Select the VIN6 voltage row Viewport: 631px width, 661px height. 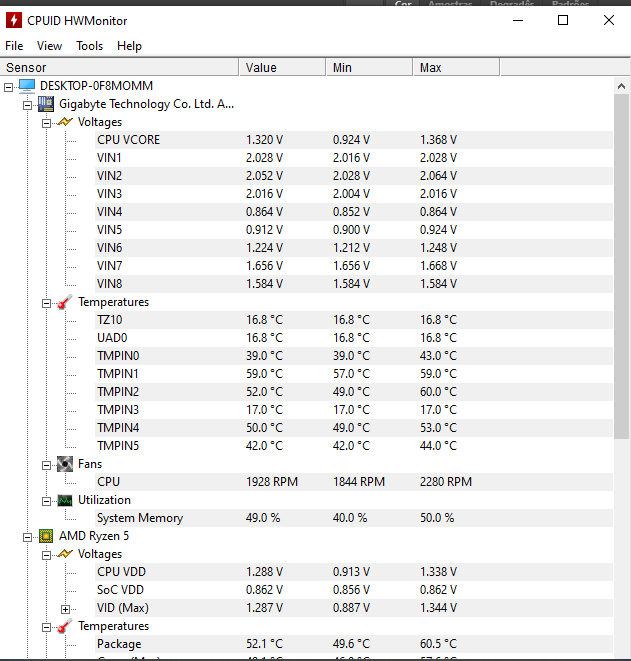tap(354, 248)
